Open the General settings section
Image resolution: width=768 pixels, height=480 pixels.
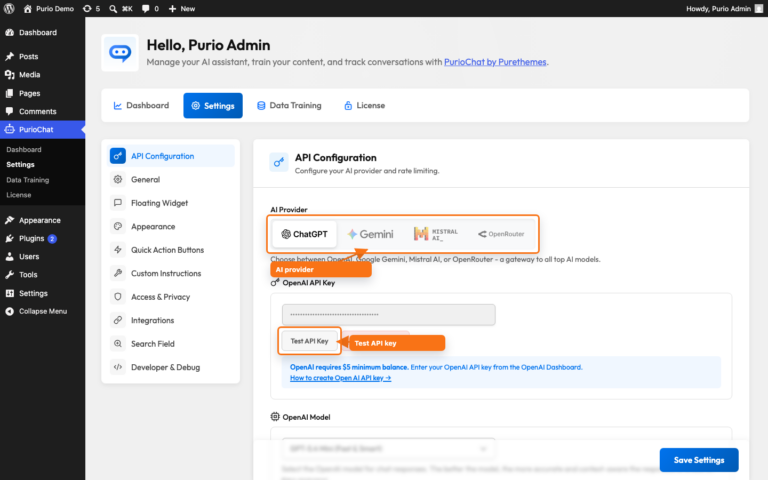click(170, 179)
